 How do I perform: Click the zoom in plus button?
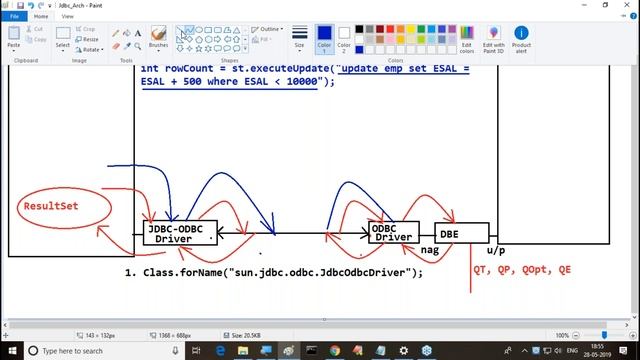(633, 335)
